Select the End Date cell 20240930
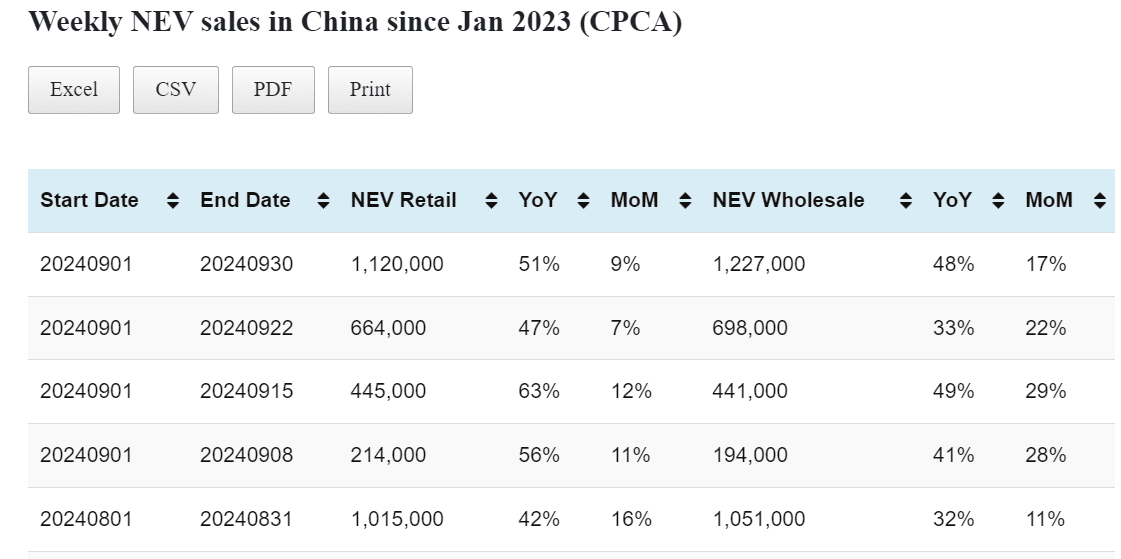Image resolution: width=1121 pixels, height=559 pixels. (247, 264)
